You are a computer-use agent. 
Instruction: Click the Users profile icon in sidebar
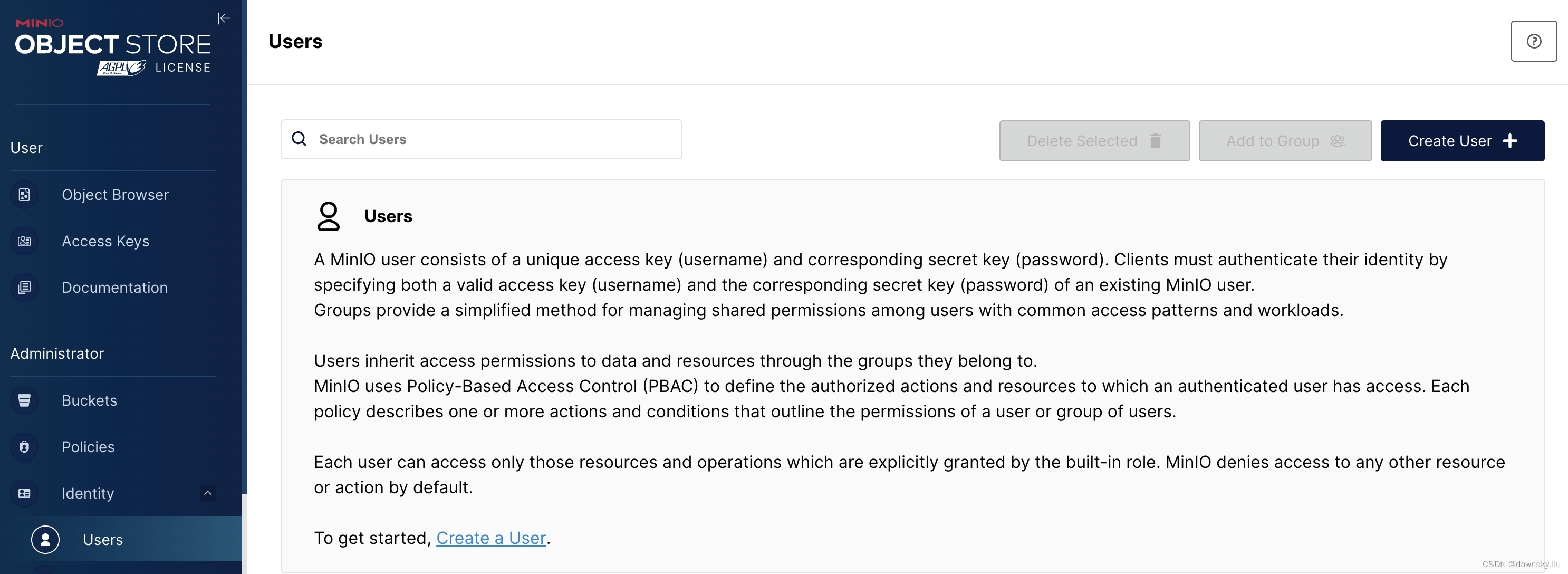[x=45, y=539]
